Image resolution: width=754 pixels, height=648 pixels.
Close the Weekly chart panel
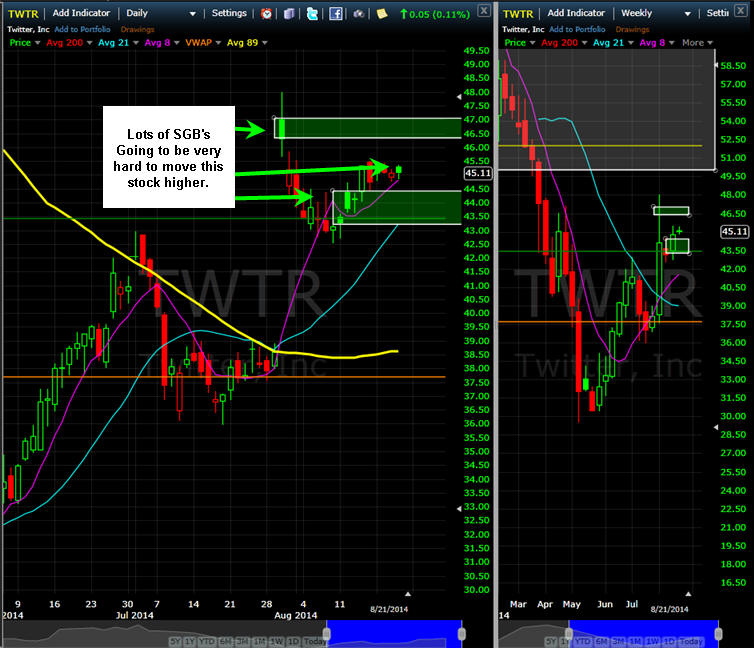(x=741, y=10)
